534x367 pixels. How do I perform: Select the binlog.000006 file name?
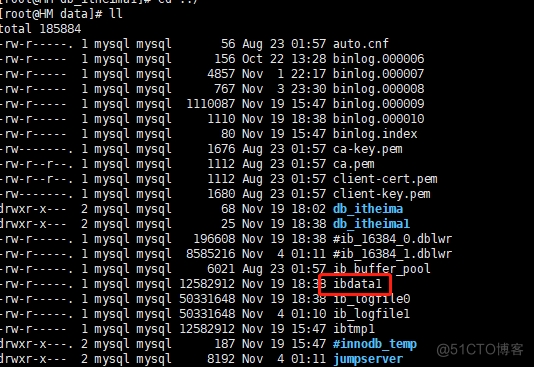pos(378,59)
